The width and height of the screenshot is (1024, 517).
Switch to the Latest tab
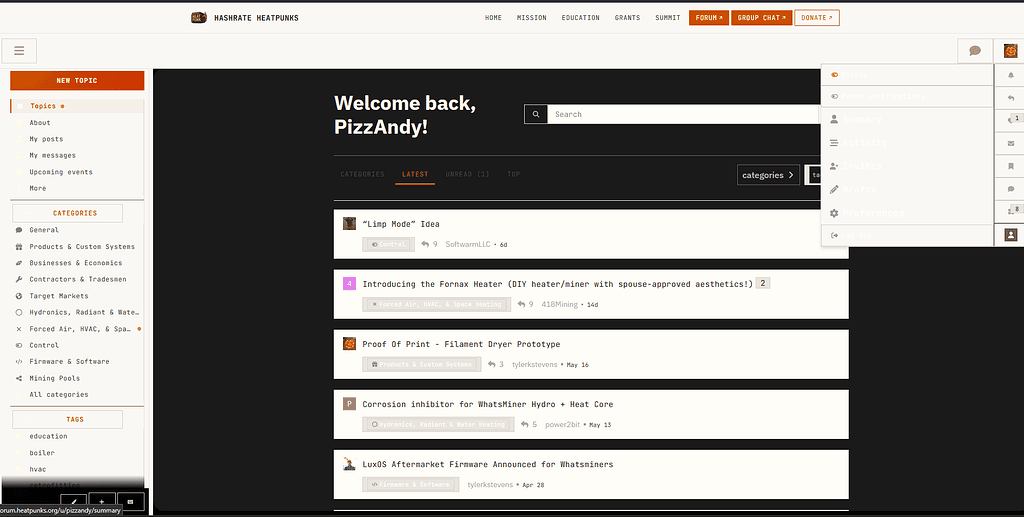point(415,174)
